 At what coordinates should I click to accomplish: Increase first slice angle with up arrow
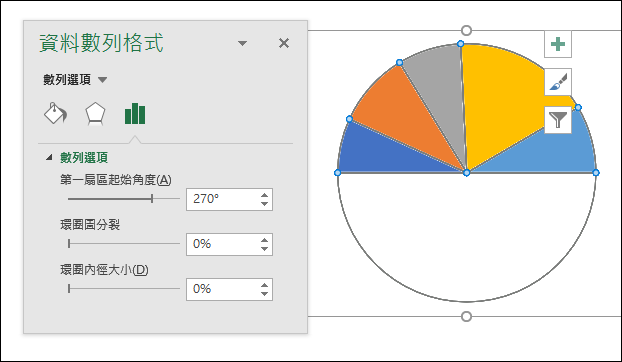(x=265, y=195)
